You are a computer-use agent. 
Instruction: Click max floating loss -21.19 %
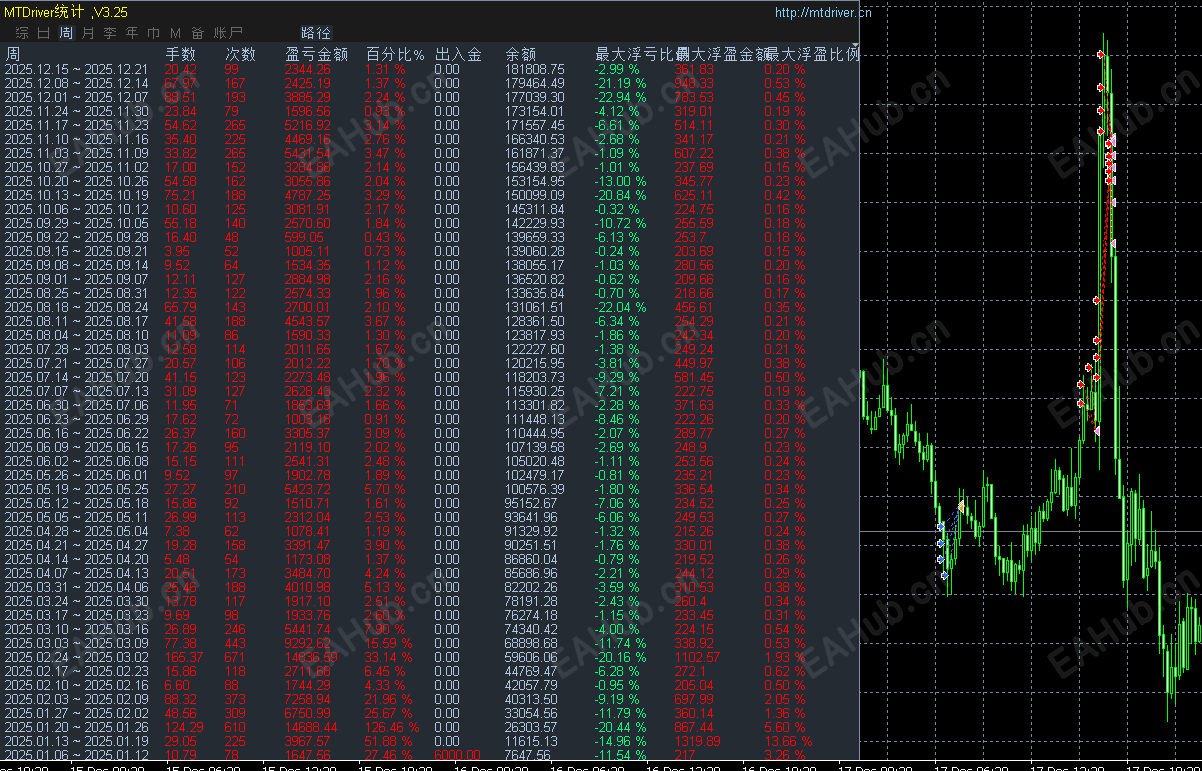(x=621, y=84)
